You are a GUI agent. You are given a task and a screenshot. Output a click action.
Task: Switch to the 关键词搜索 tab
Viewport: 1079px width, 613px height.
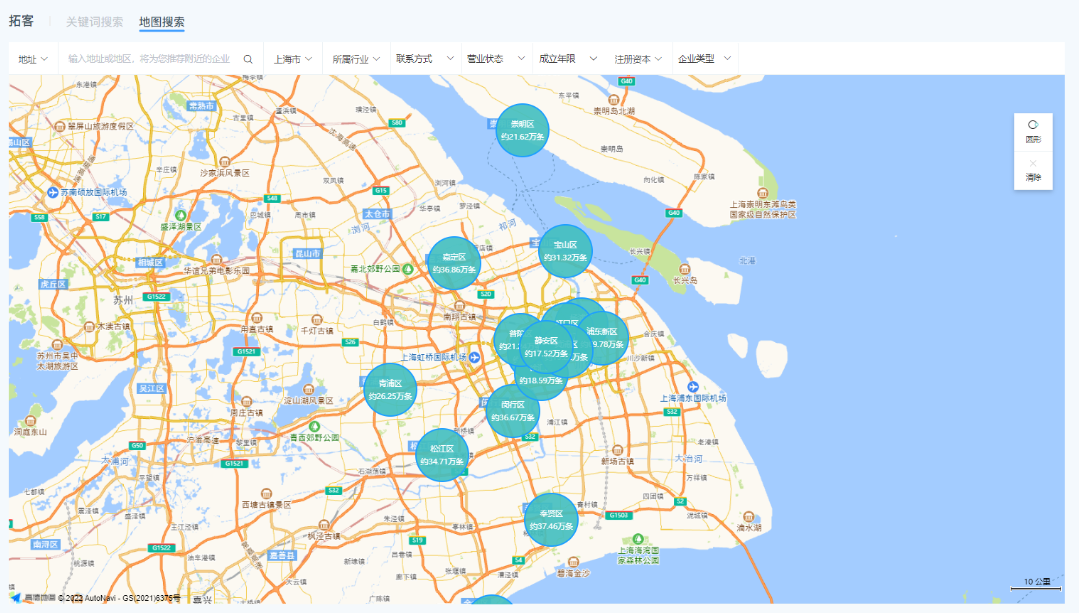click(x=94, y=22)
